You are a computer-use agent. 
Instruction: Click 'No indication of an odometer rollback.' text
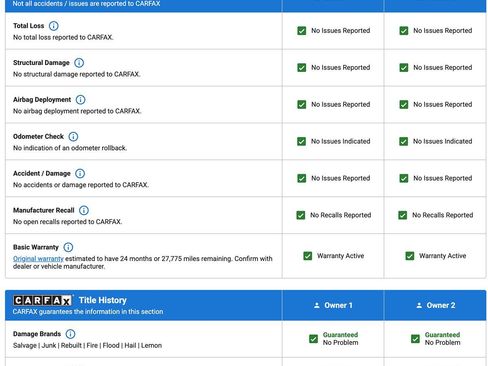click(70, 148)
